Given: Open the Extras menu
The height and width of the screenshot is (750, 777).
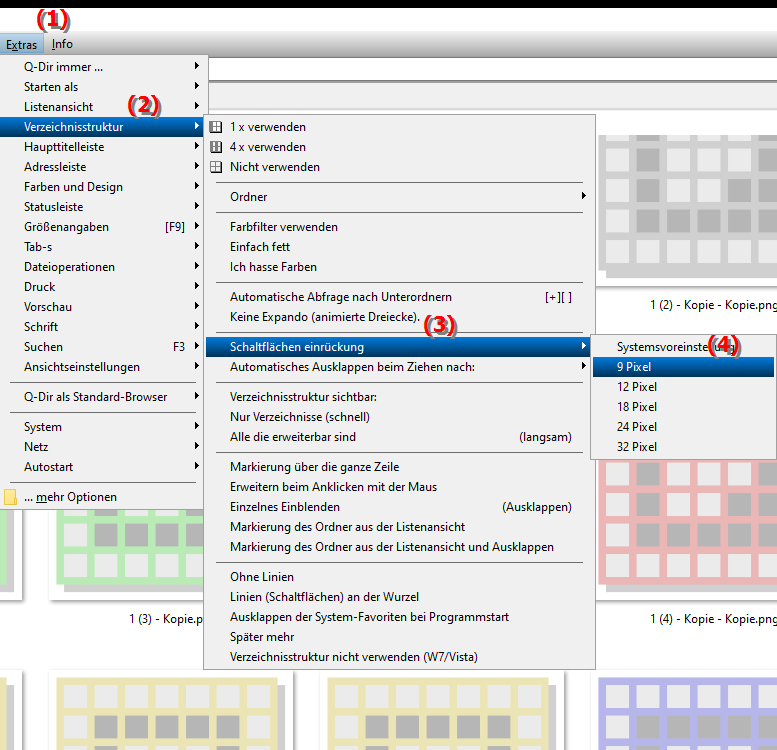Looking at the screenshot, I should tap(21, 45).
